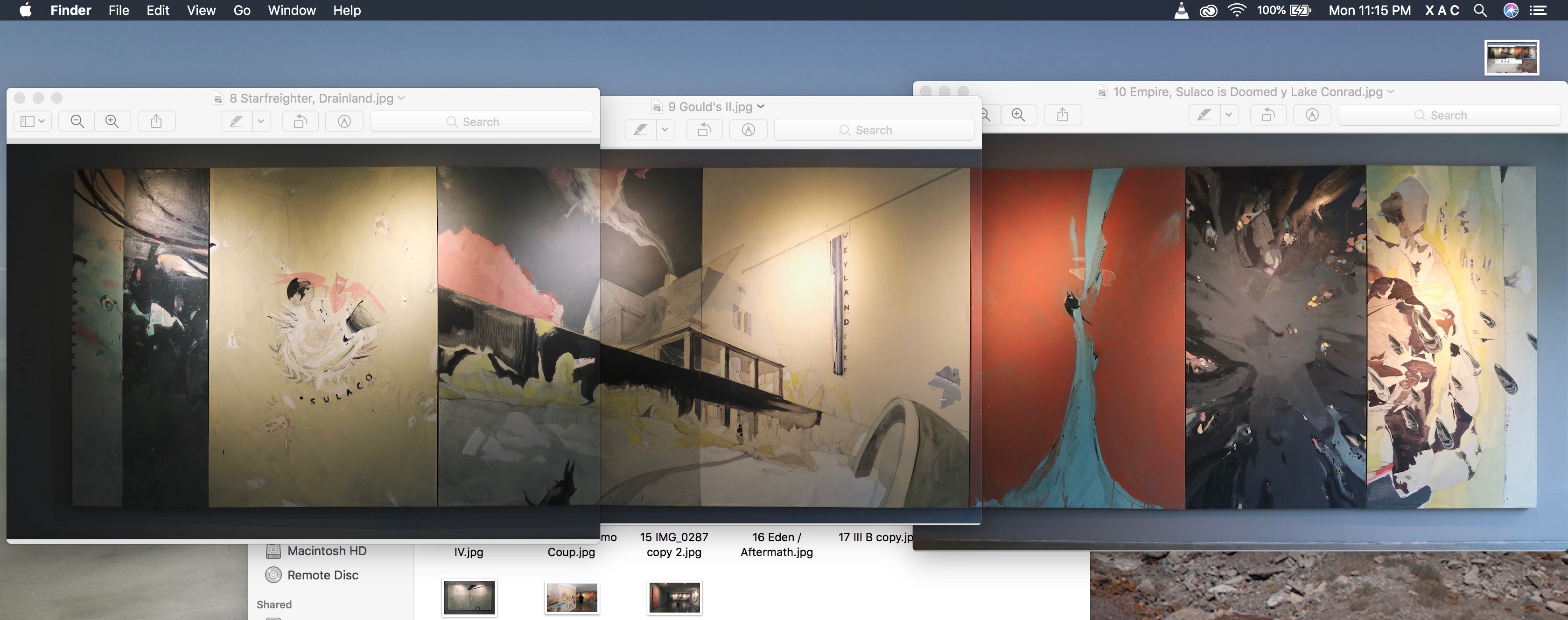Expand the 10 Empire, Sulaco title menu
This screenshot has width=1568, height=620.
1391,91
